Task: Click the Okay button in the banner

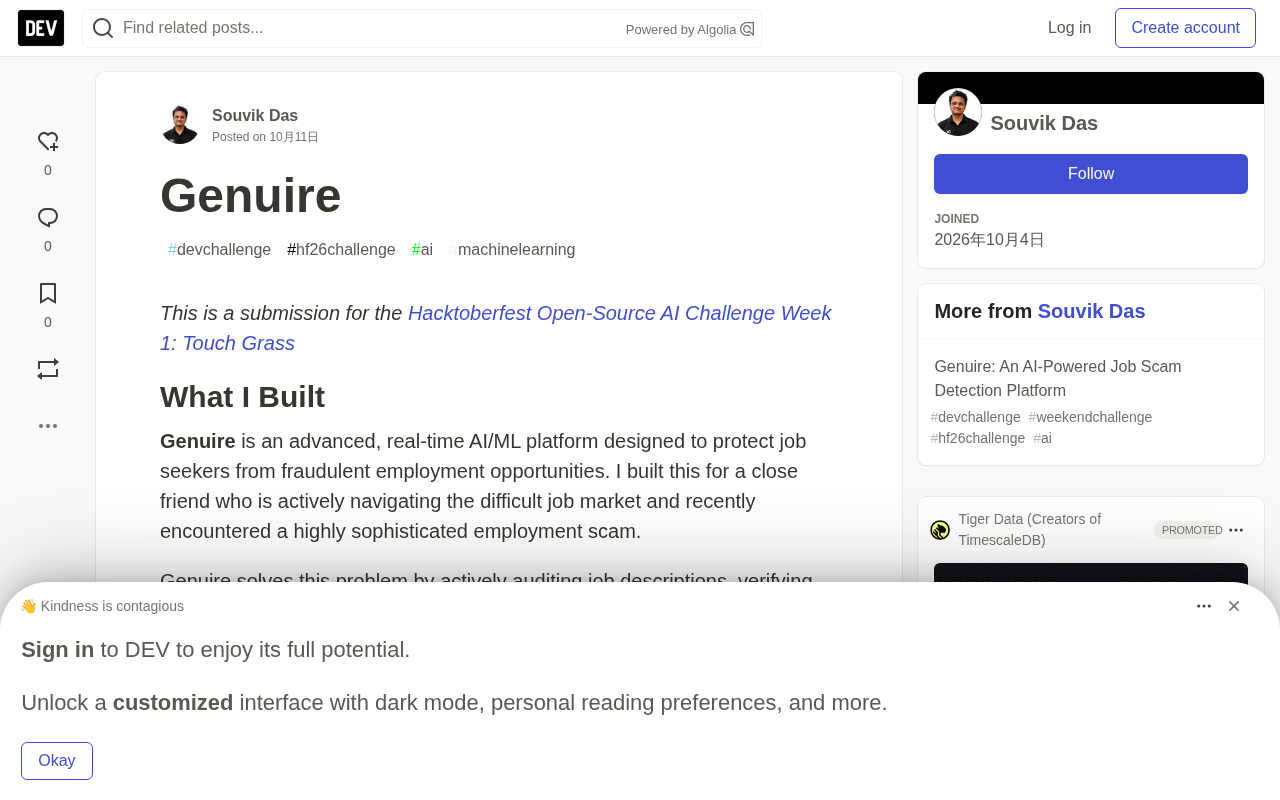Action: click(x=57, y=761)
